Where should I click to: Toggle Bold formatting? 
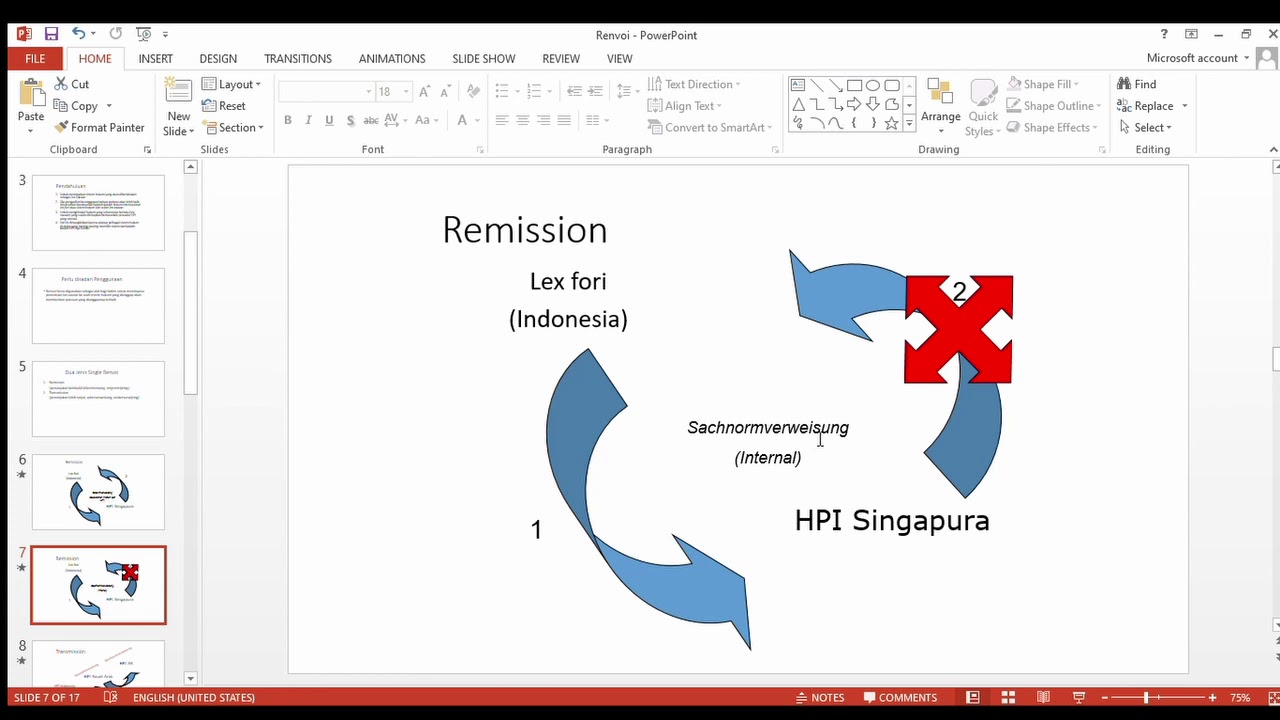click(x=288, y=120)
